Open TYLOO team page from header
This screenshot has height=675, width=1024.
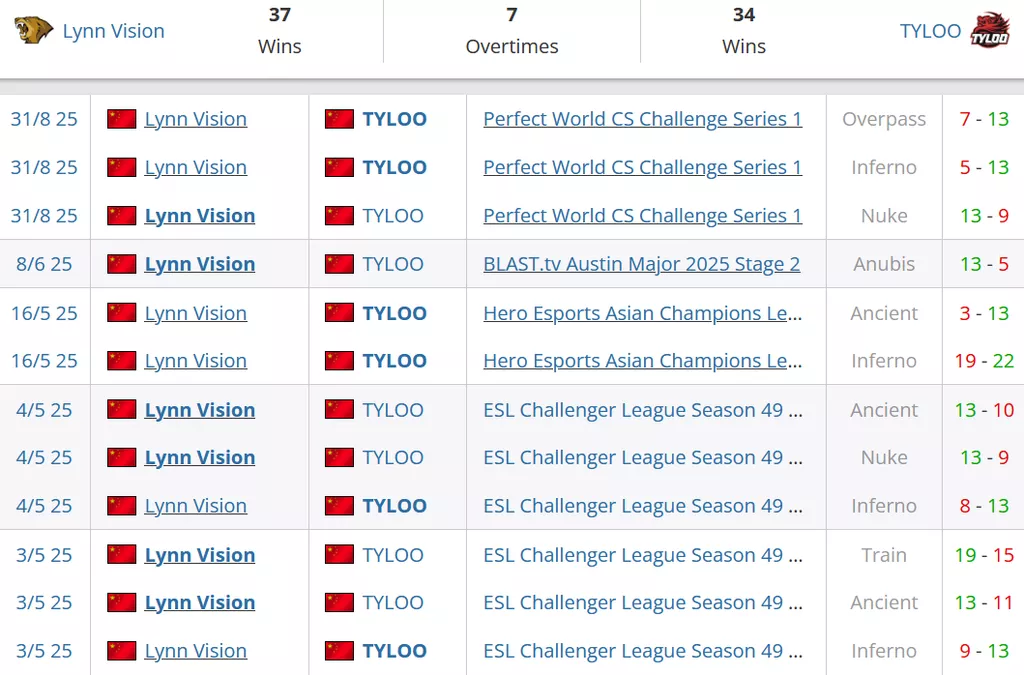click(930, 31)
